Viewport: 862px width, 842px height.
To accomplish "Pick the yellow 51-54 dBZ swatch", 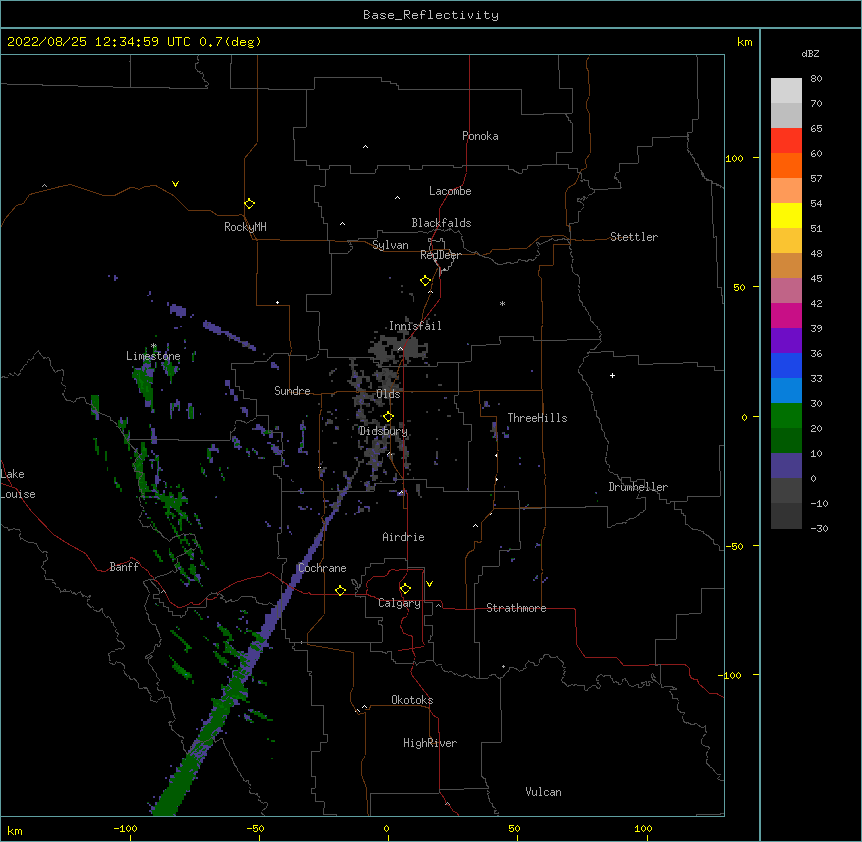I will [786, 215].
